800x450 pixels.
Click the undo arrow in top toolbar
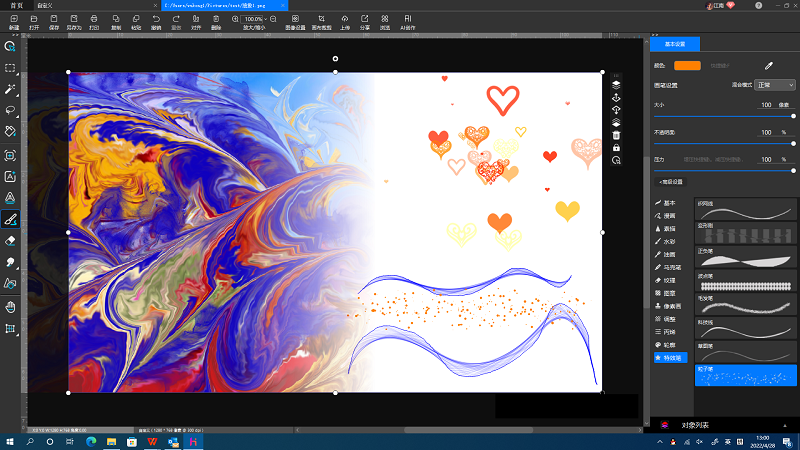(156, 18)
